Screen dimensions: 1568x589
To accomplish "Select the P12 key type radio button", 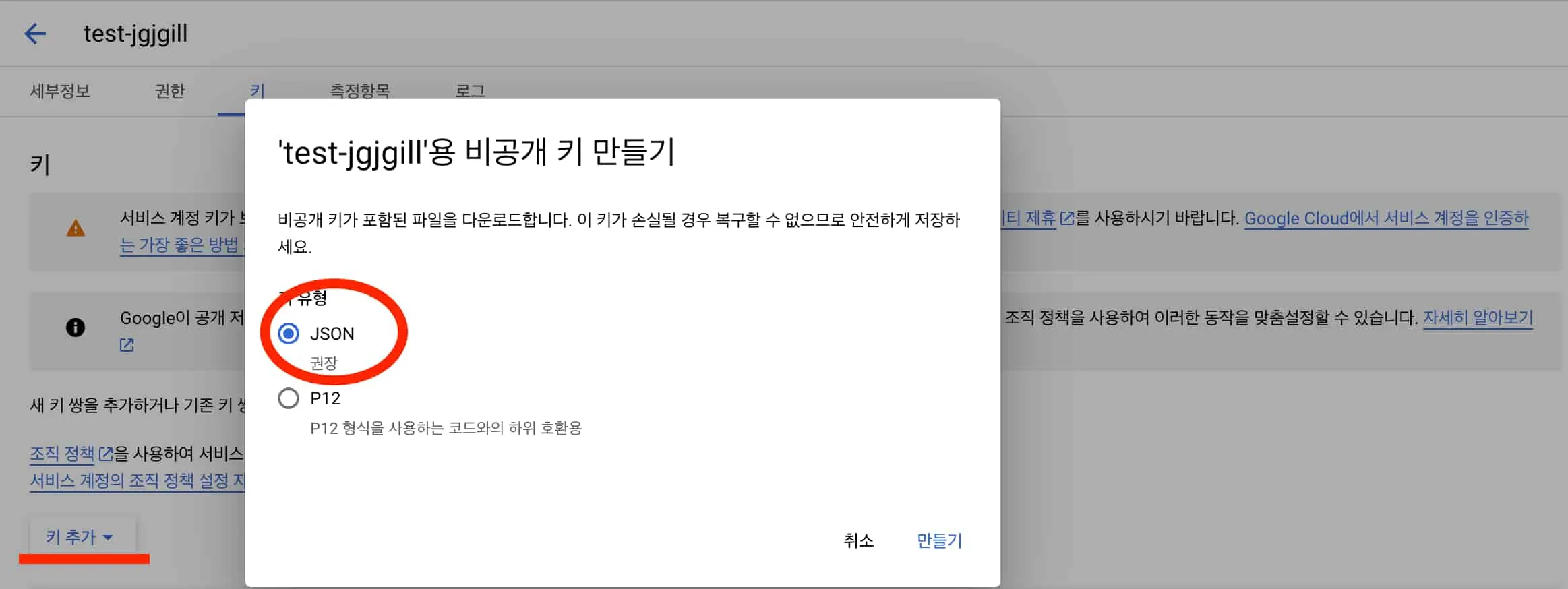I will 289,398.
